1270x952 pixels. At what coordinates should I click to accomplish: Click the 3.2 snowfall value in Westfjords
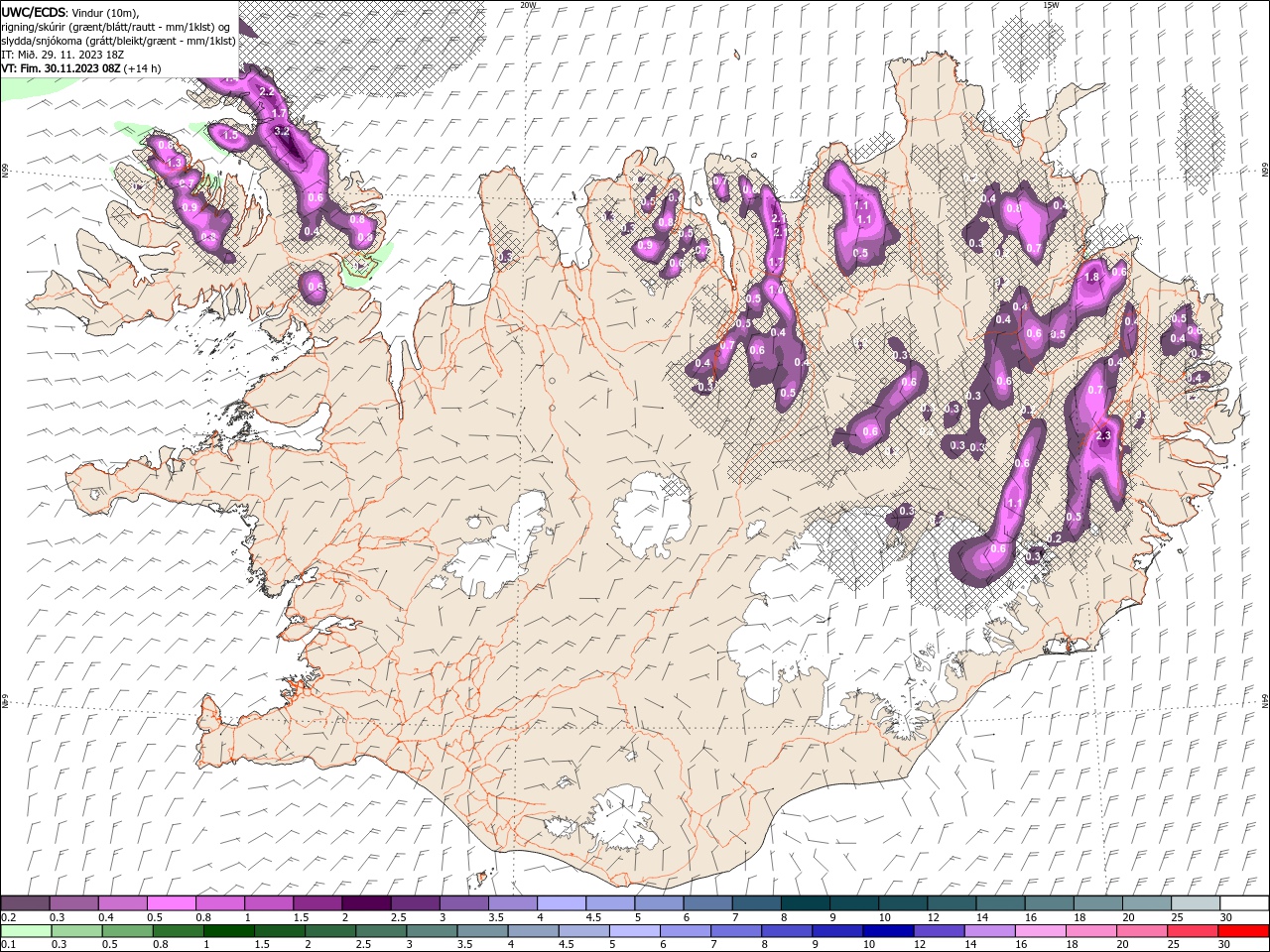click(x=281, y=131)
